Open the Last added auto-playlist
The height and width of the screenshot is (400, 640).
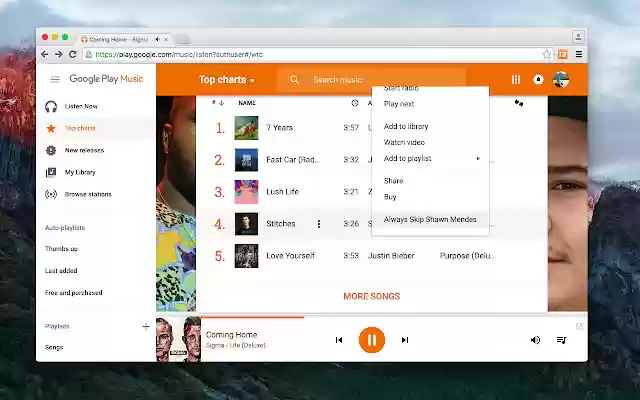pos(61,271)
